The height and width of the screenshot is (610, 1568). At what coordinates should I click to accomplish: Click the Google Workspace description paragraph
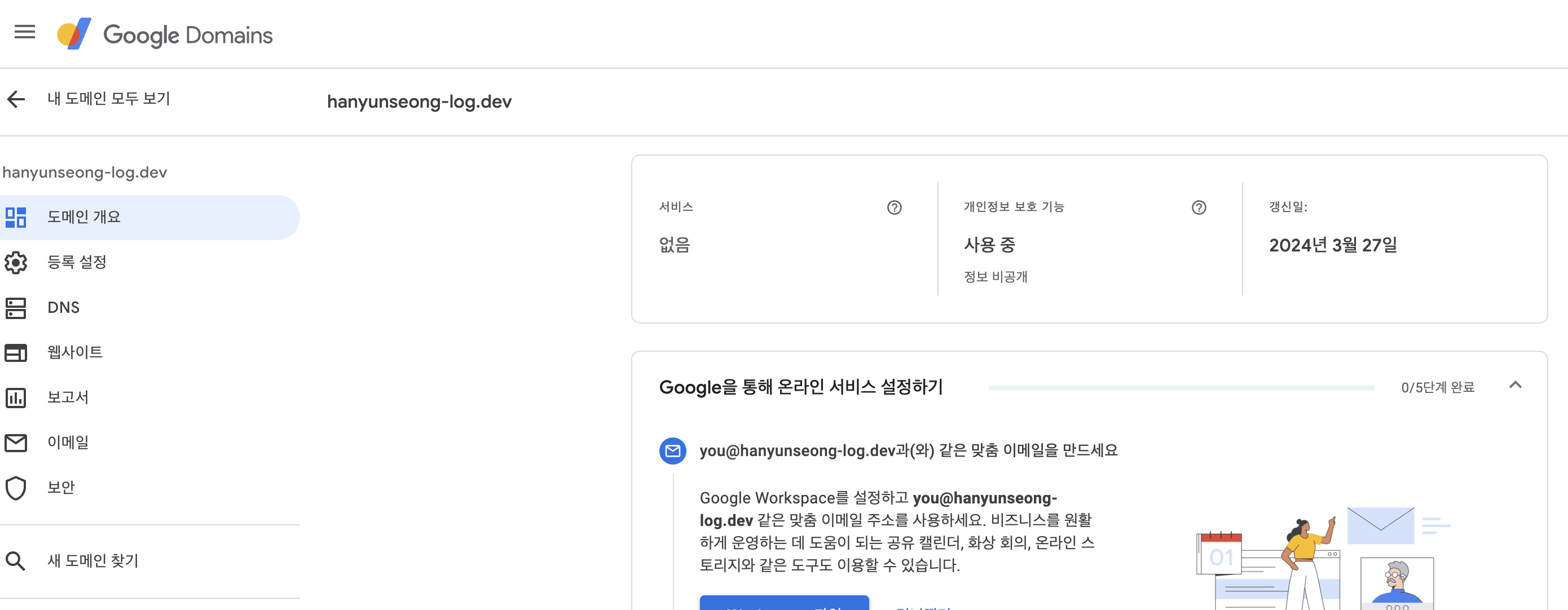point(898,532)
